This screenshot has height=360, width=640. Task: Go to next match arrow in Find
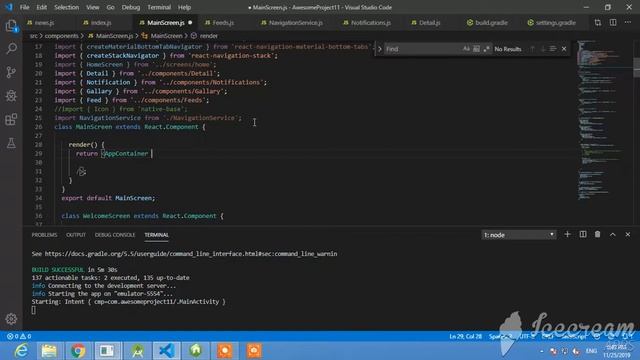click(542, 49)
